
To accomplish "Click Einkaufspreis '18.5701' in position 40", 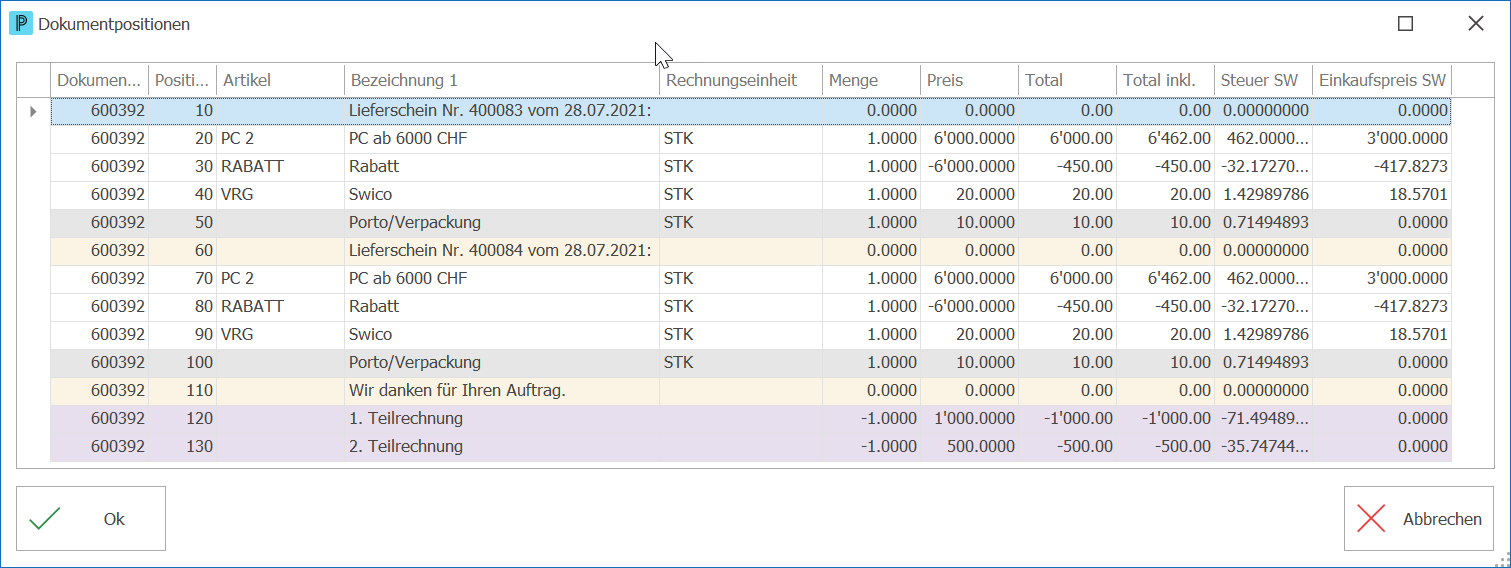I will (x=1419, y=195).
